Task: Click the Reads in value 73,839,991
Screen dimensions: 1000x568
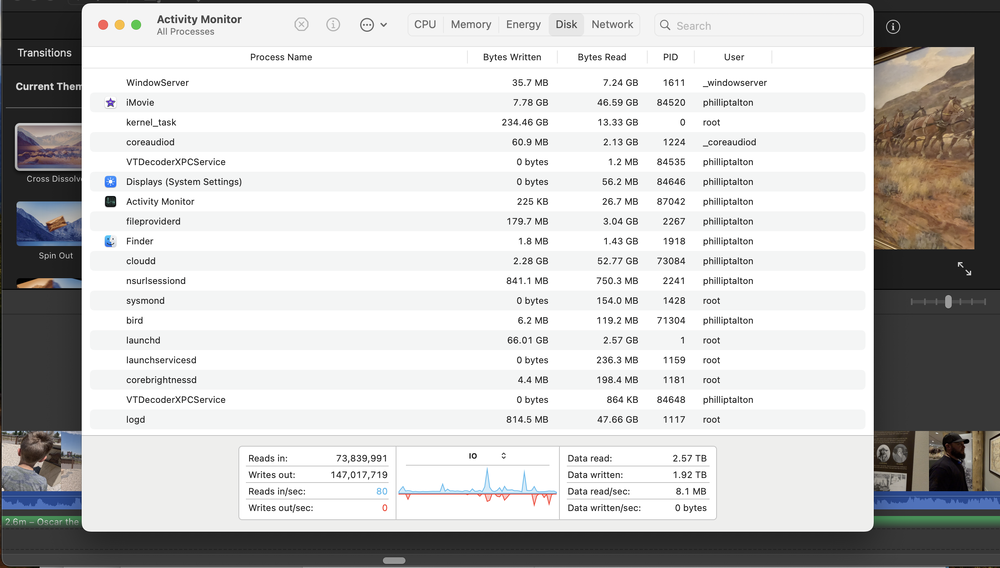Action: pyautogui.click(x=362, y=458)
